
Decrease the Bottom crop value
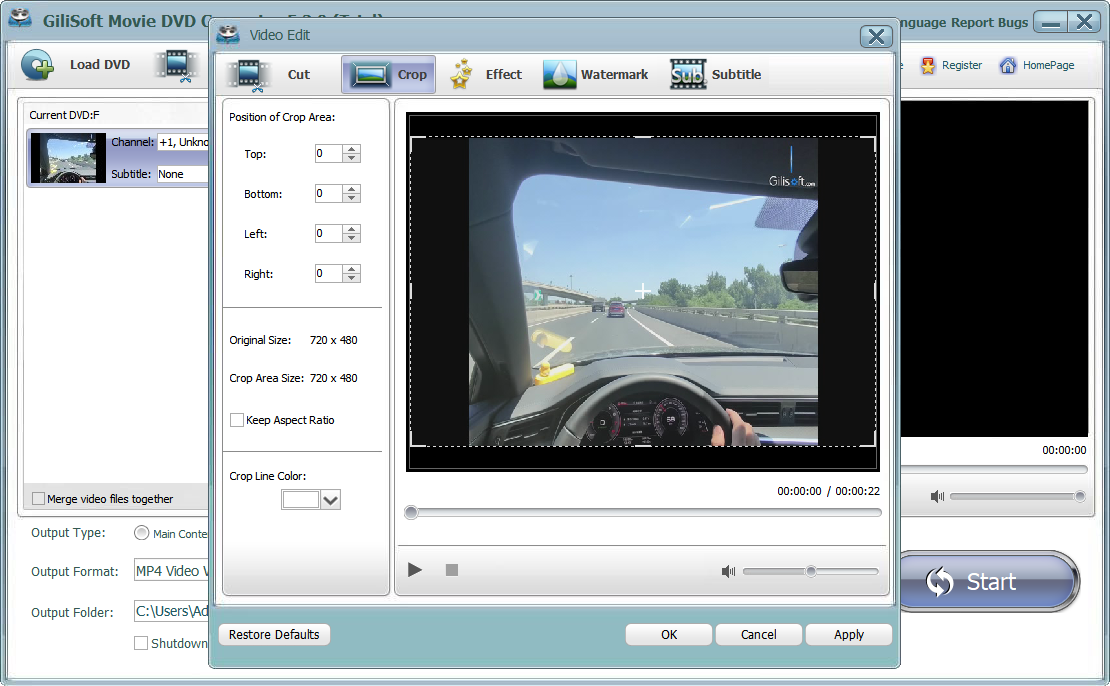(352, 198)
